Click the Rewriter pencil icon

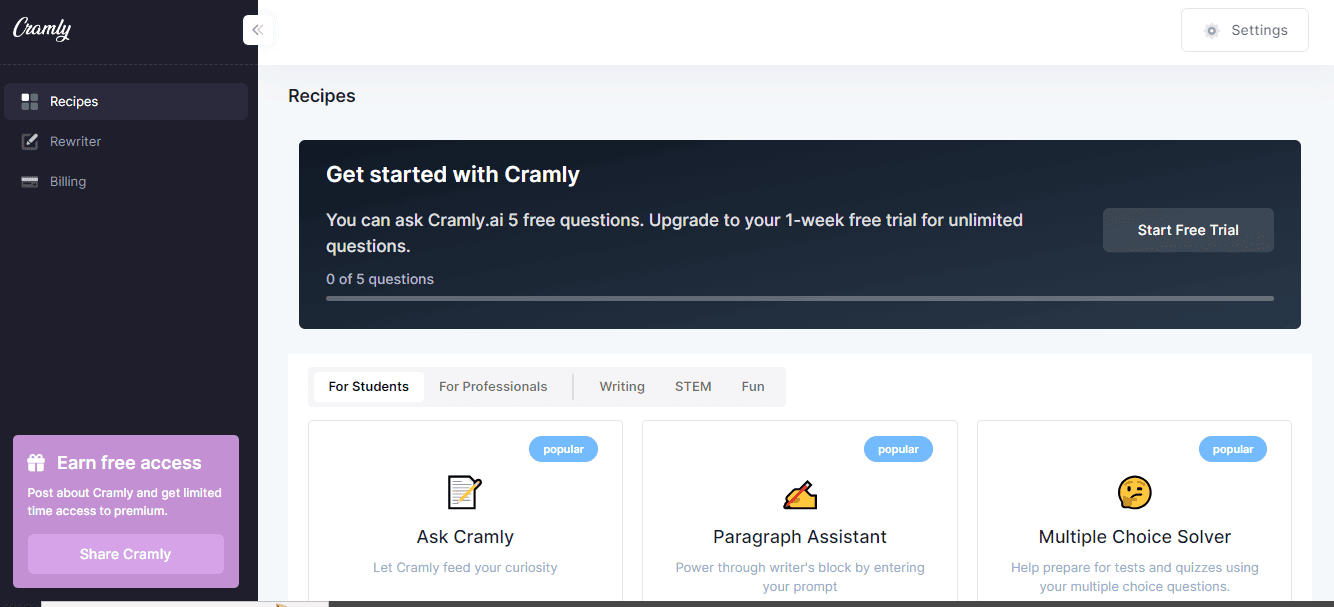31,141
